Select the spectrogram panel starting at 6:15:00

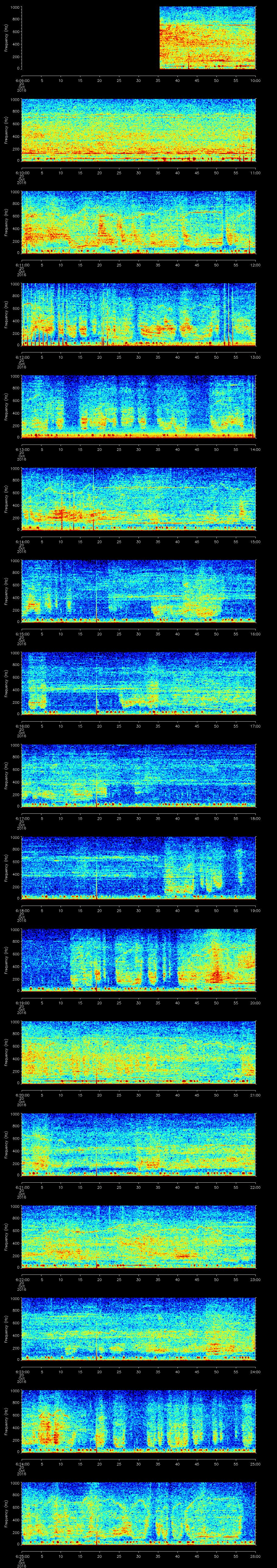(x=139, y=591)
